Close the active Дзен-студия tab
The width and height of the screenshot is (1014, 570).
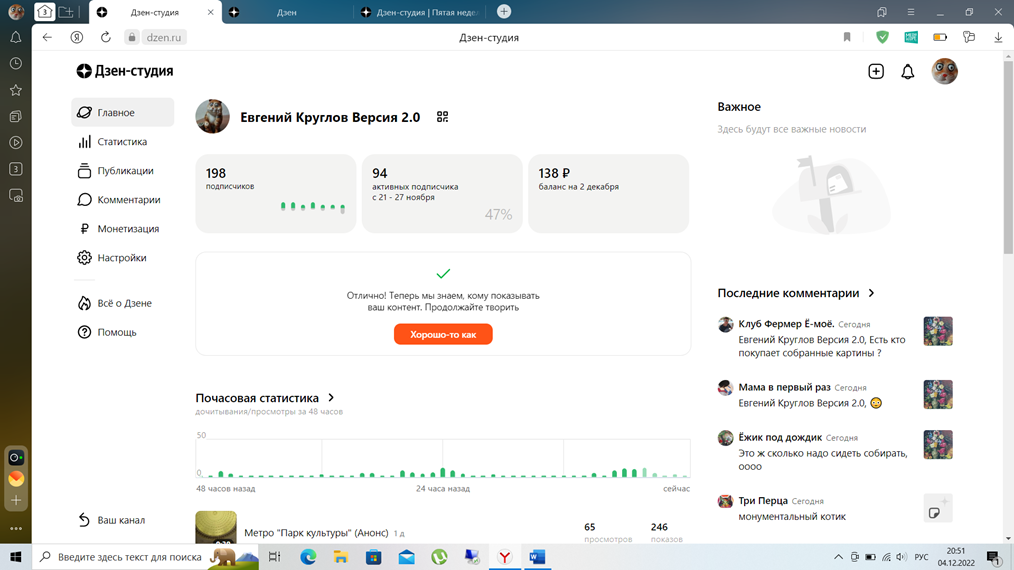point(210,12)
